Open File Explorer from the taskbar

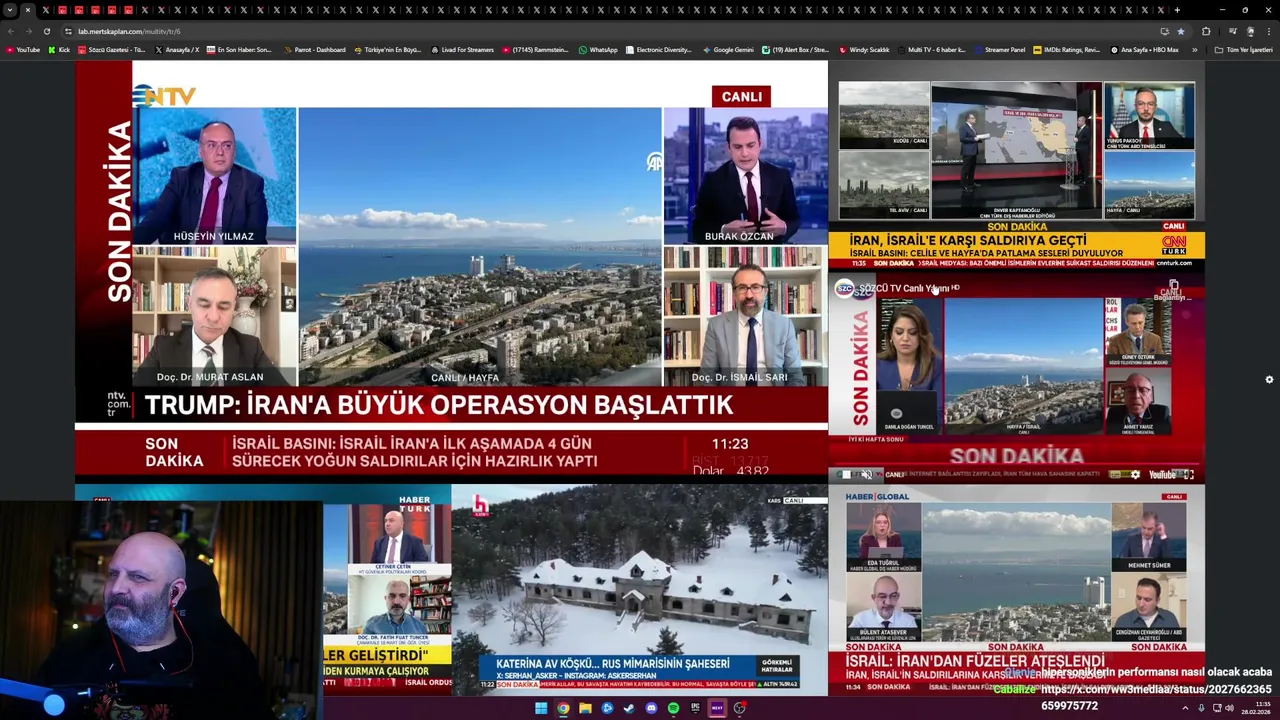(x=585, y=708)
